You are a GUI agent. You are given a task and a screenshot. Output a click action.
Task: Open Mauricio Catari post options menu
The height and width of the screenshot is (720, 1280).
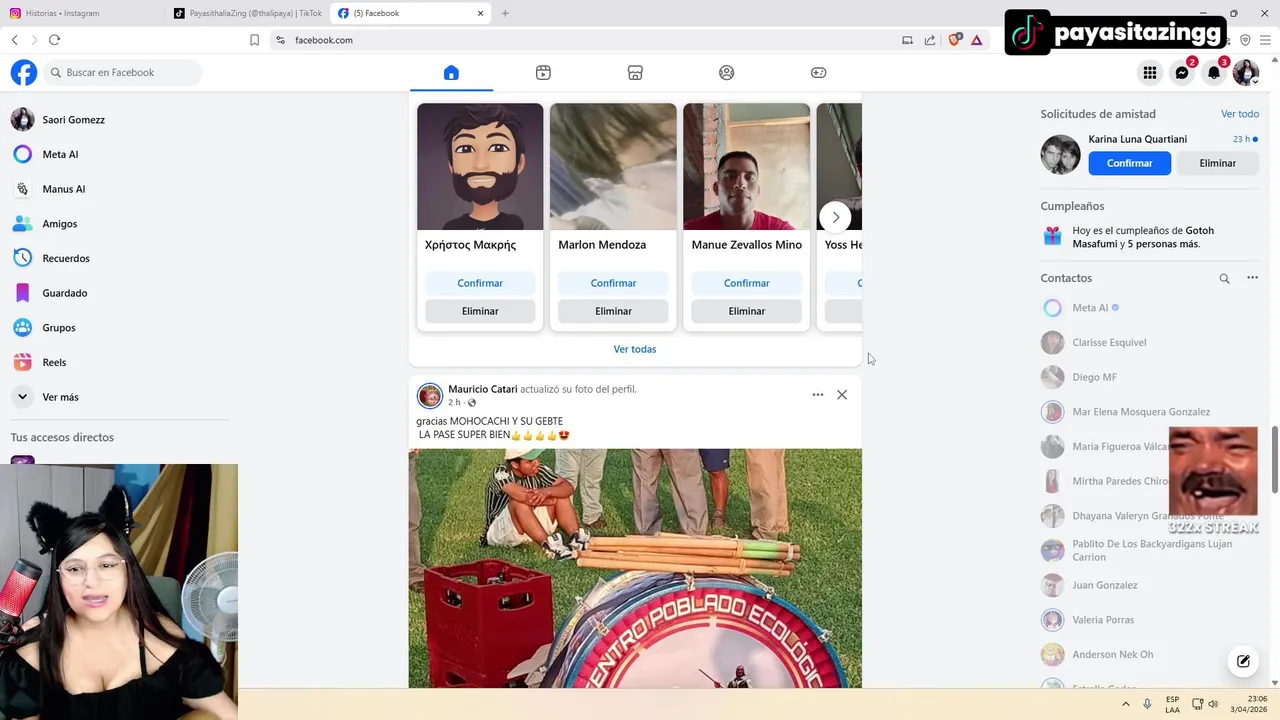click(x=818, y=395)
